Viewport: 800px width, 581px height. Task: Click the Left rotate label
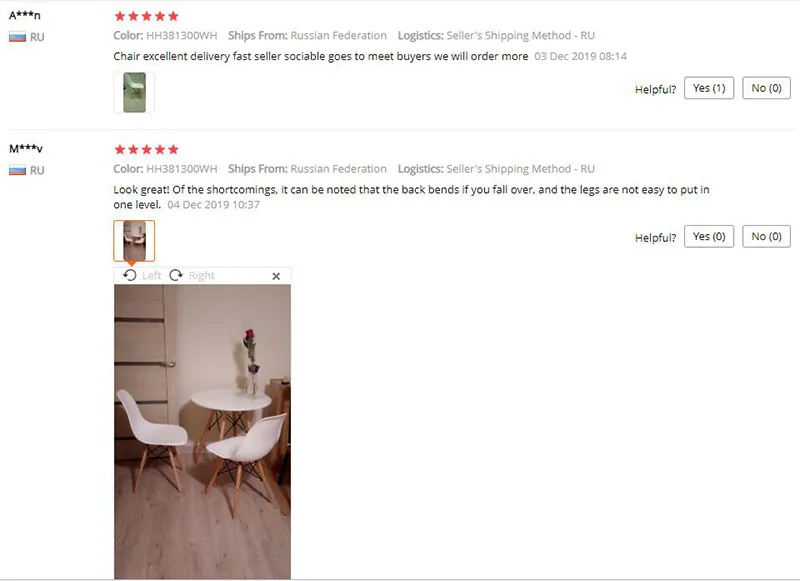tap(152, 275)
